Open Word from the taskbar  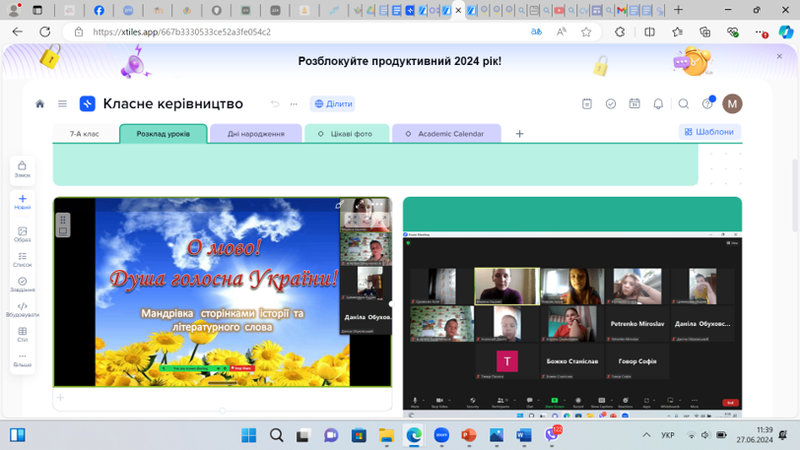click(524, 435)
